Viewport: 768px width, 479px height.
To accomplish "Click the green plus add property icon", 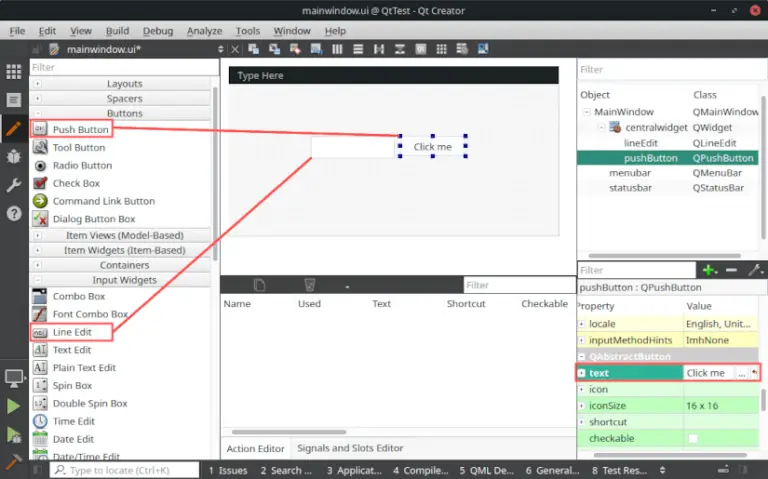I will (709, 270).
